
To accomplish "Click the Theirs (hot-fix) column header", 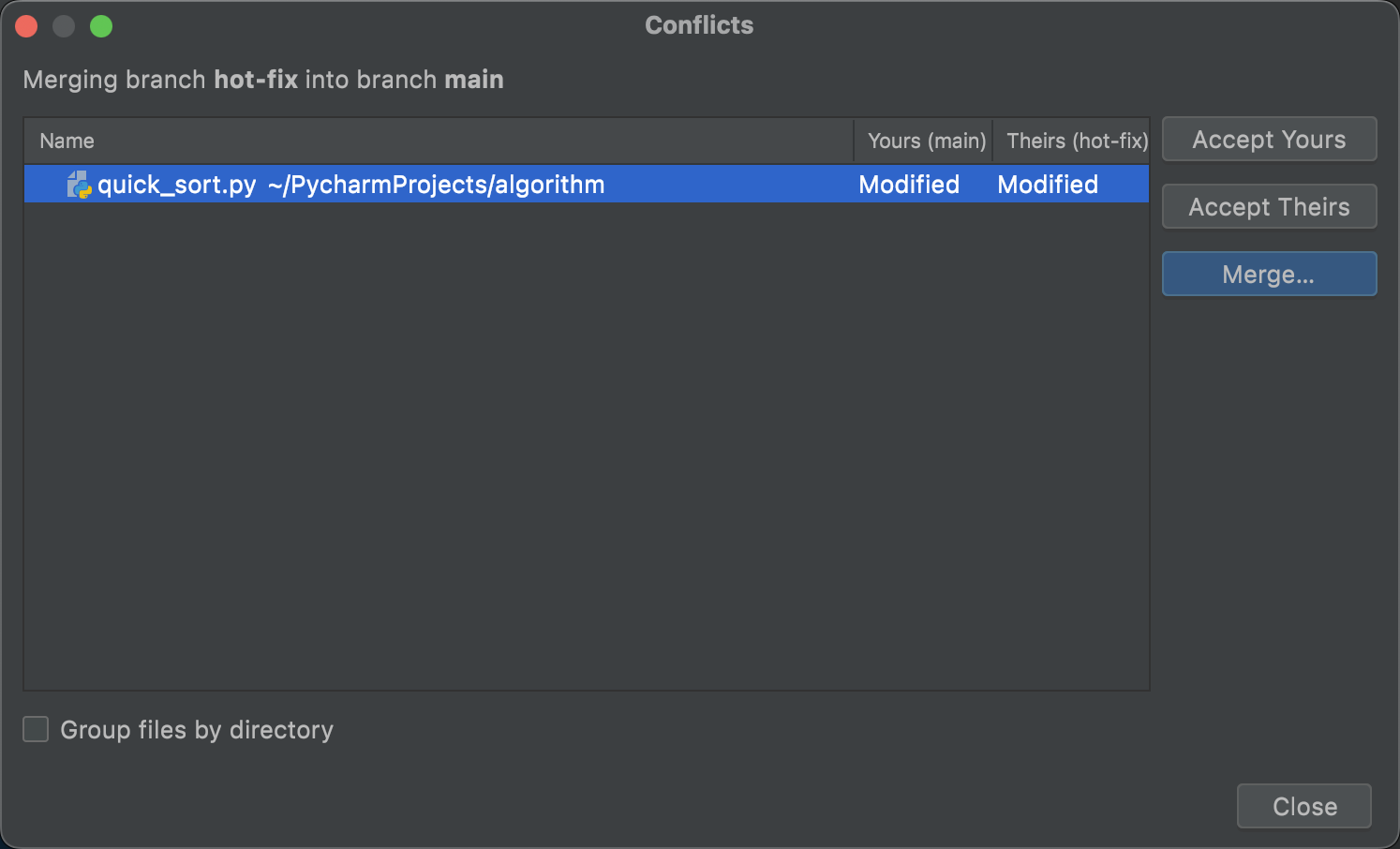I will (x=1076, y=141).
